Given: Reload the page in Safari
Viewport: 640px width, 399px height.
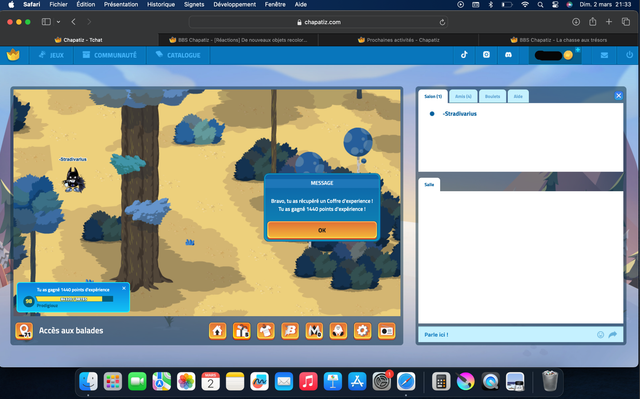Looking at the screenshot, I should click(442, 22).
